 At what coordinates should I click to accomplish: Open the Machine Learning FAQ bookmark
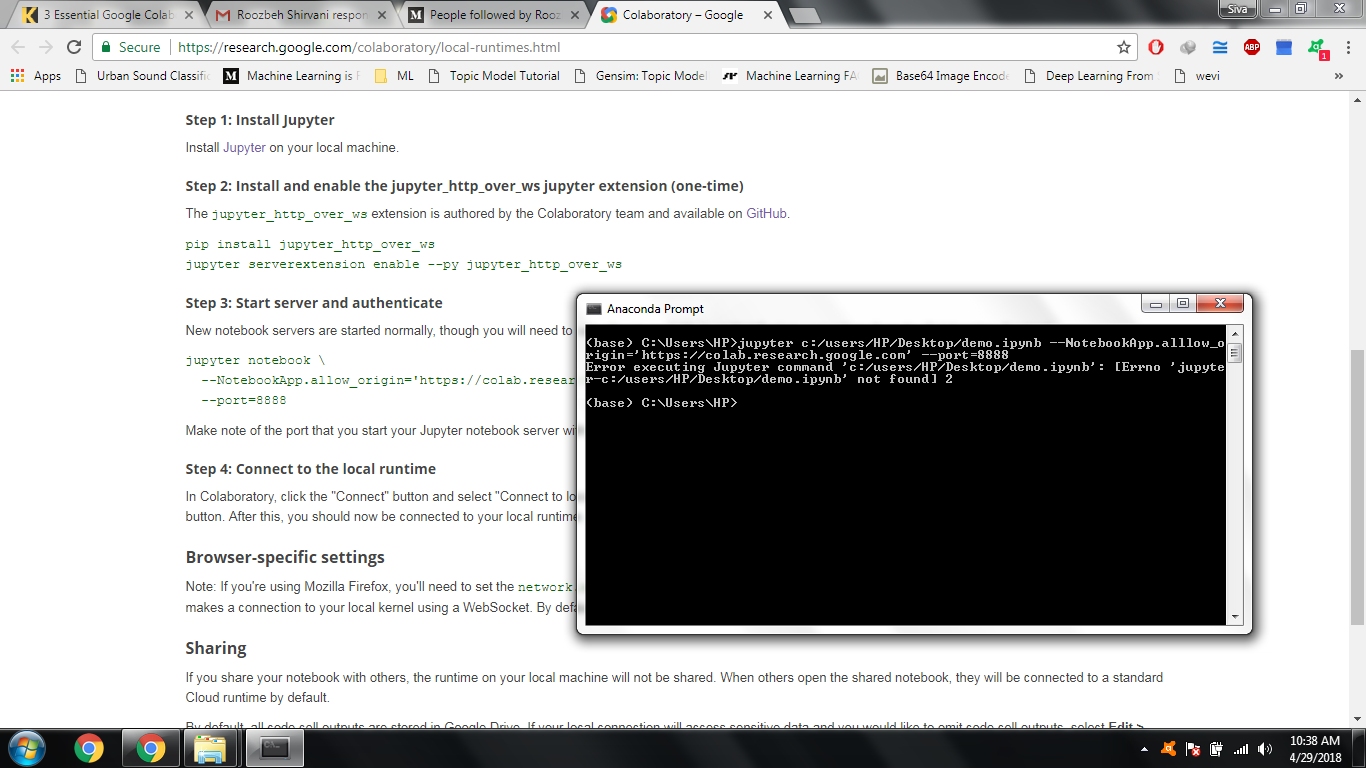[x=790, y=76]
